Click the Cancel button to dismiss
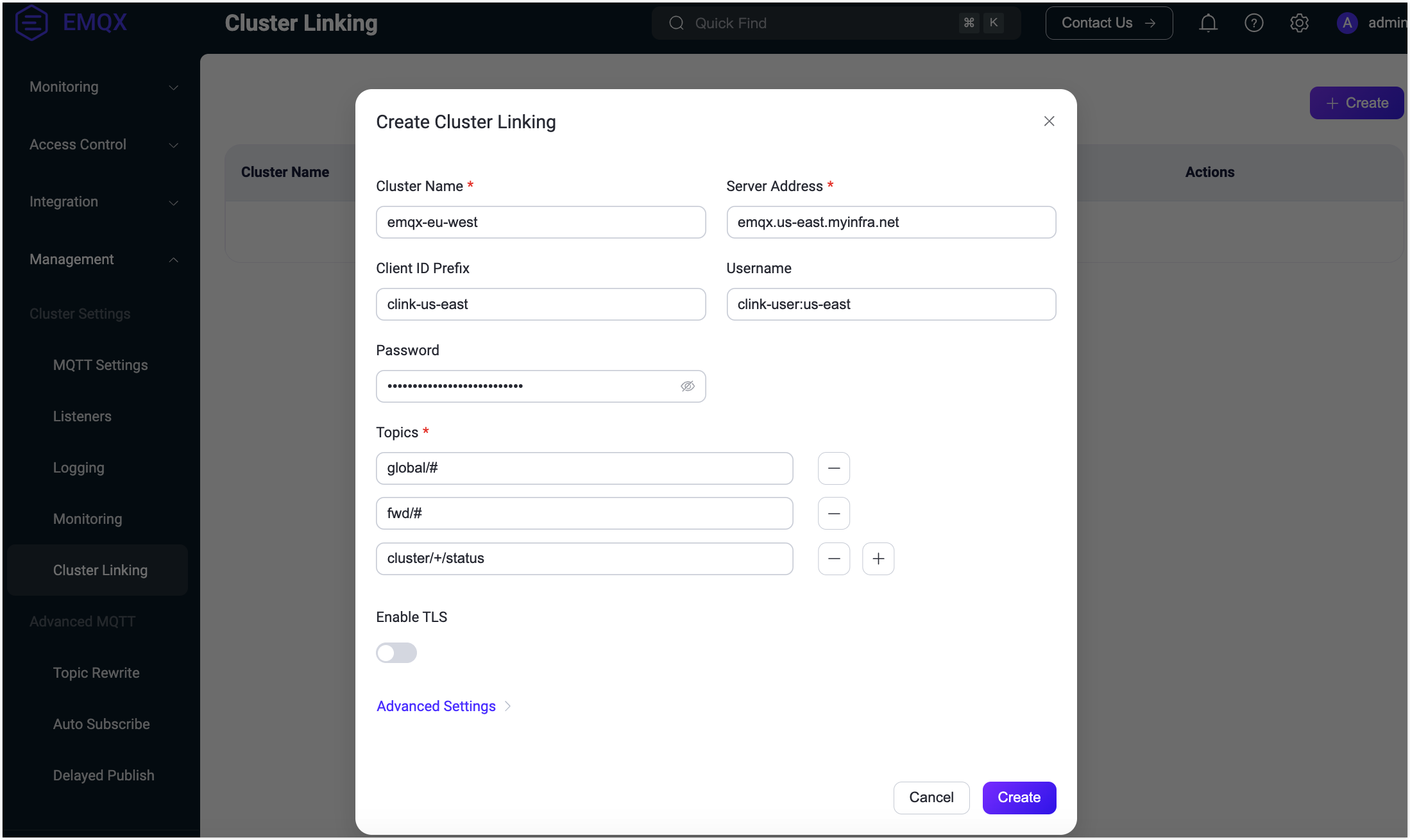This screenshot has height=840, width=1410. (931, 797)
